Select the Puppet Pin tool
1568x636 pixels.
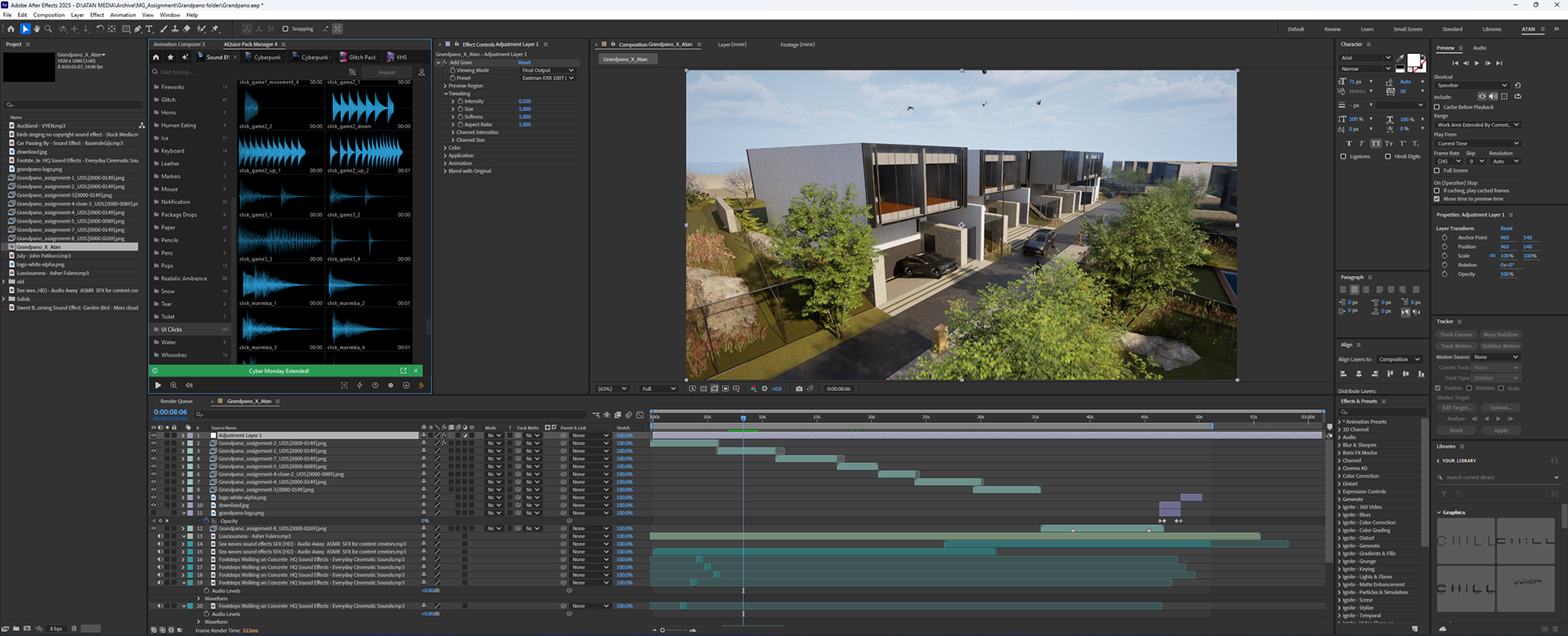click(216, 29)
